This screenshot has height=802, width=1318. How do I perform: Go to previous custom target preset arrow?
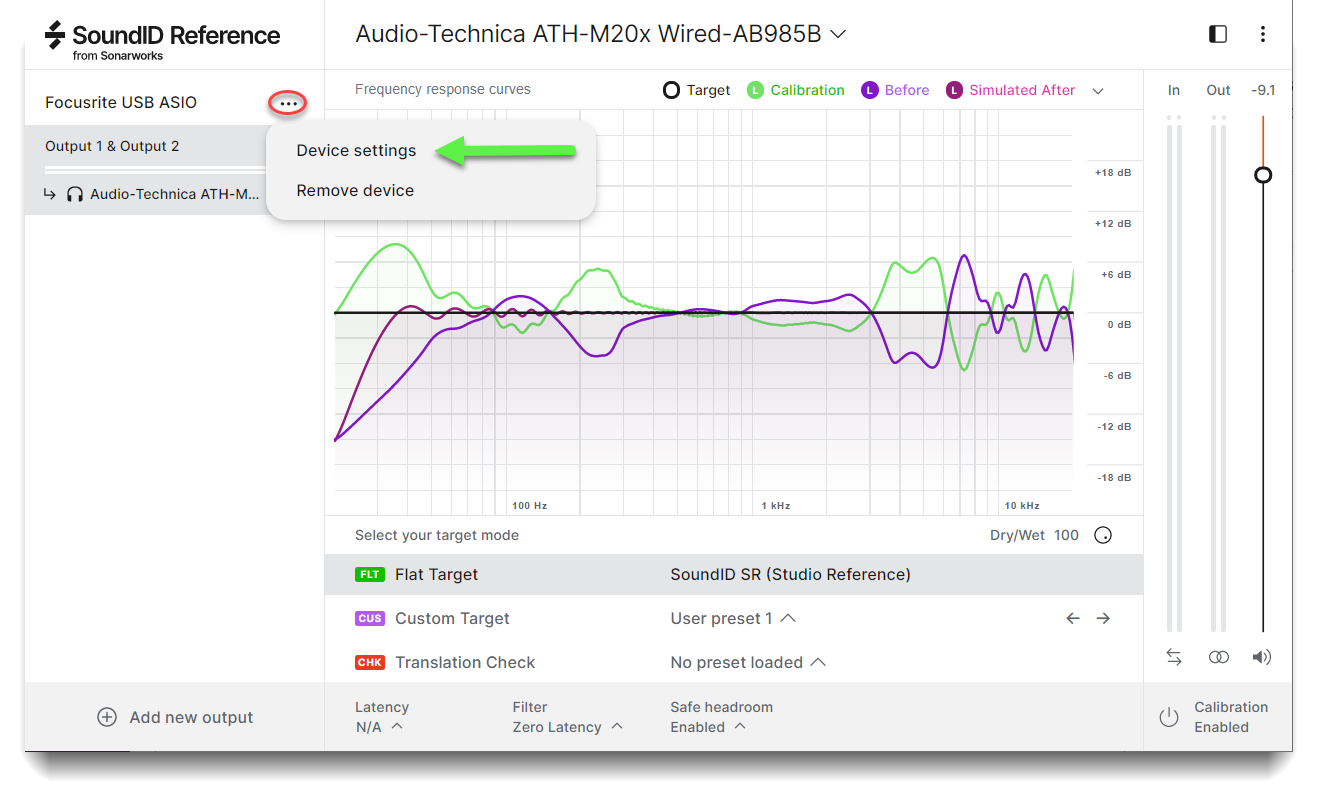[1073, 619]
